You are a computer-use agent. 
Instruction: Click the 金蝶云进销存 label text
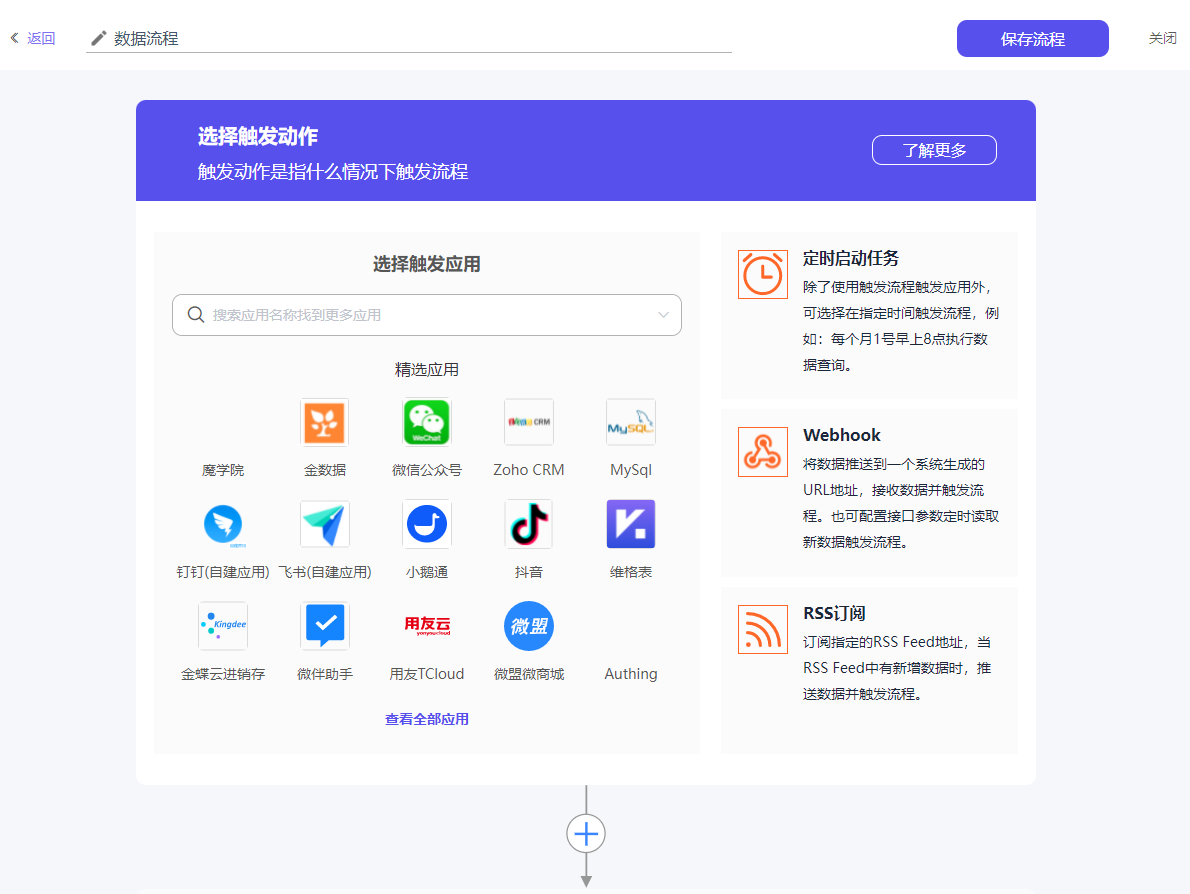tap(223, 674)
